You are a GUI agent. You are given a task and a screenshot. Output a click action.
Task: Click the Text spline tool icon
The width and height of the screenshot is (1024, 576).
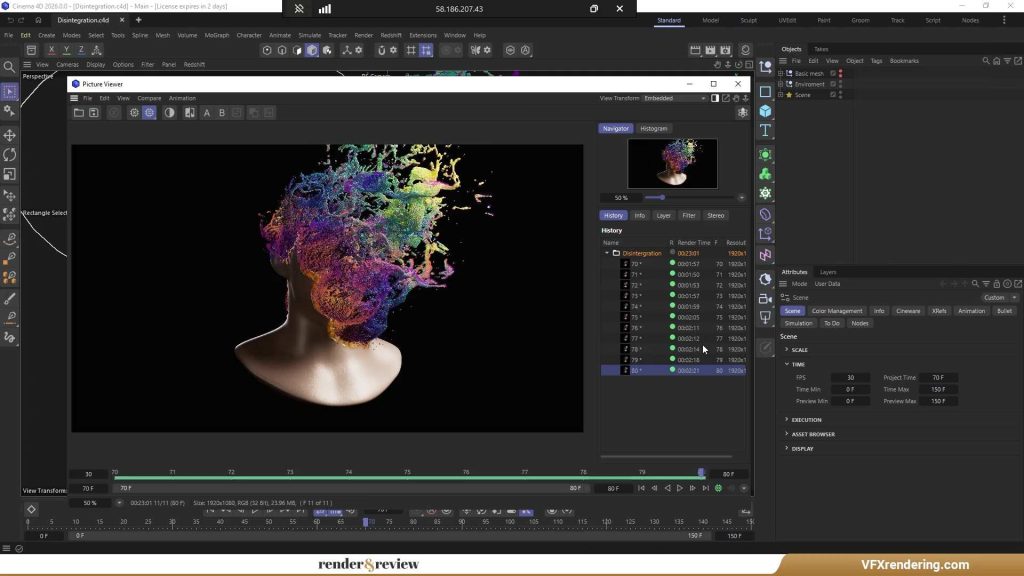pyautogui.click(x=765, y=131)
